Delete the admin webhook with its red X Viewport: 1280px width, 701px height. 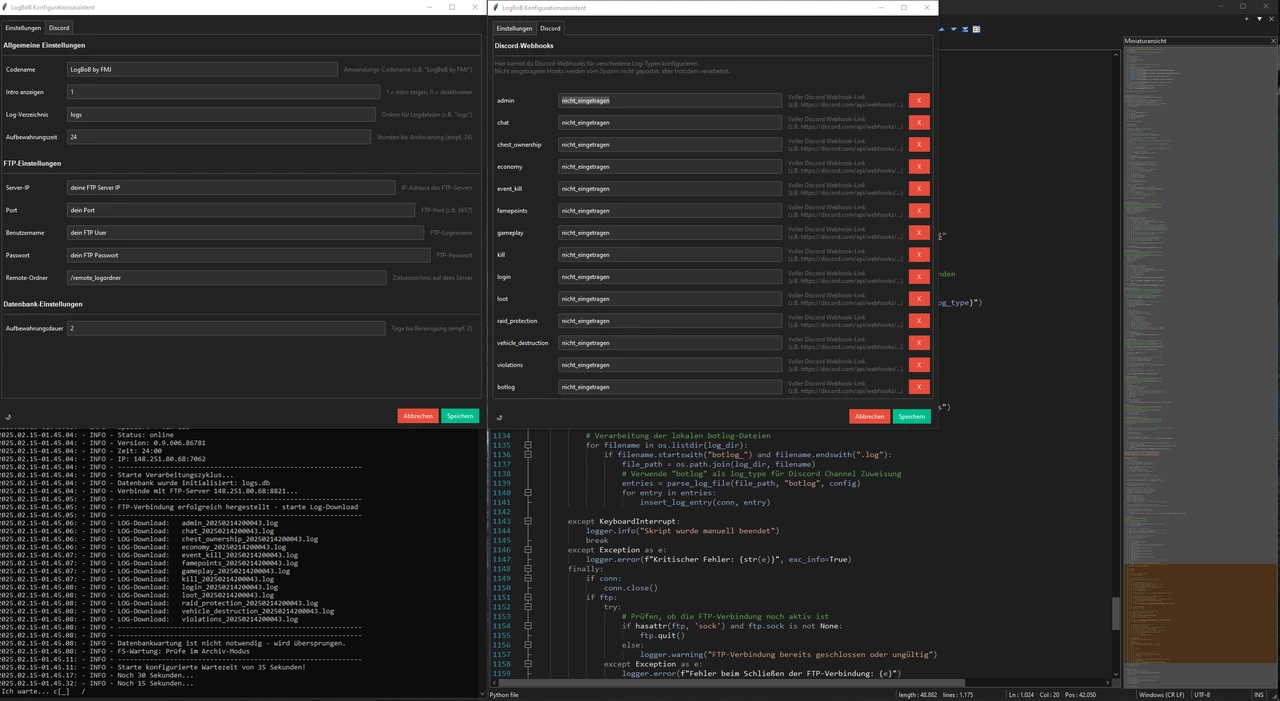pos(919,100)
